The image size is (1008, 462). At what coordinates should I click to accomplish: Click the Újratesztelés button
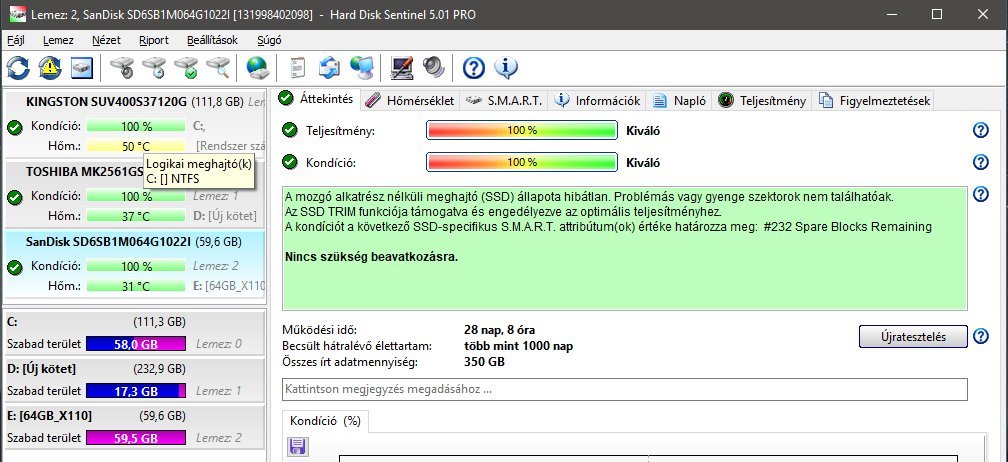tap(913, 336)
